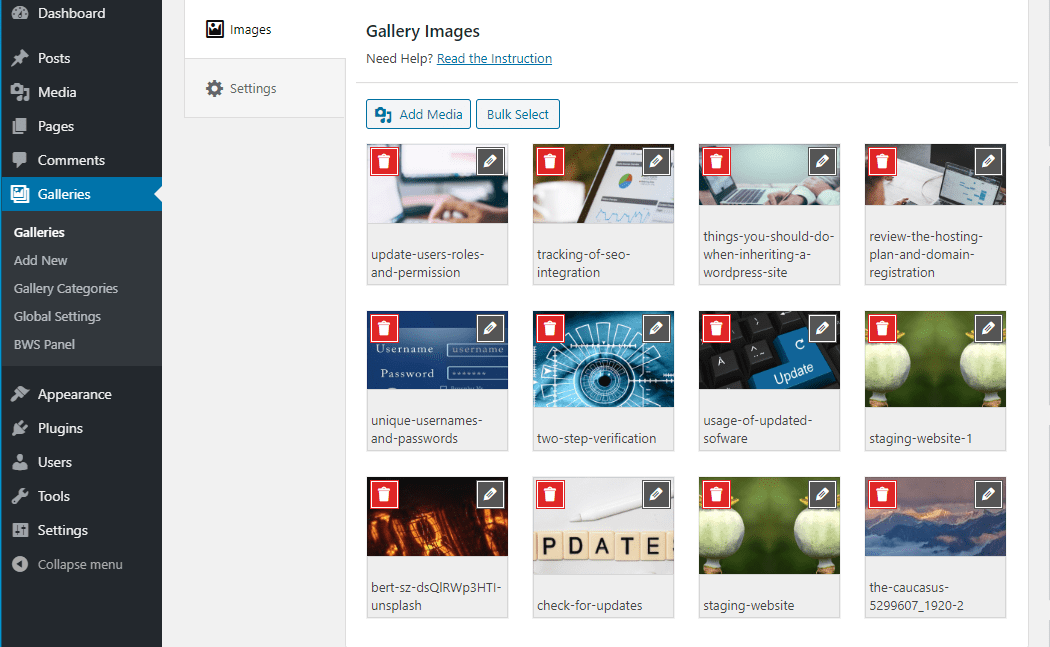The height and width of the screenshot is (647, 1050).
Task: Delete the check-for-updates image
Action: point(550,493)
